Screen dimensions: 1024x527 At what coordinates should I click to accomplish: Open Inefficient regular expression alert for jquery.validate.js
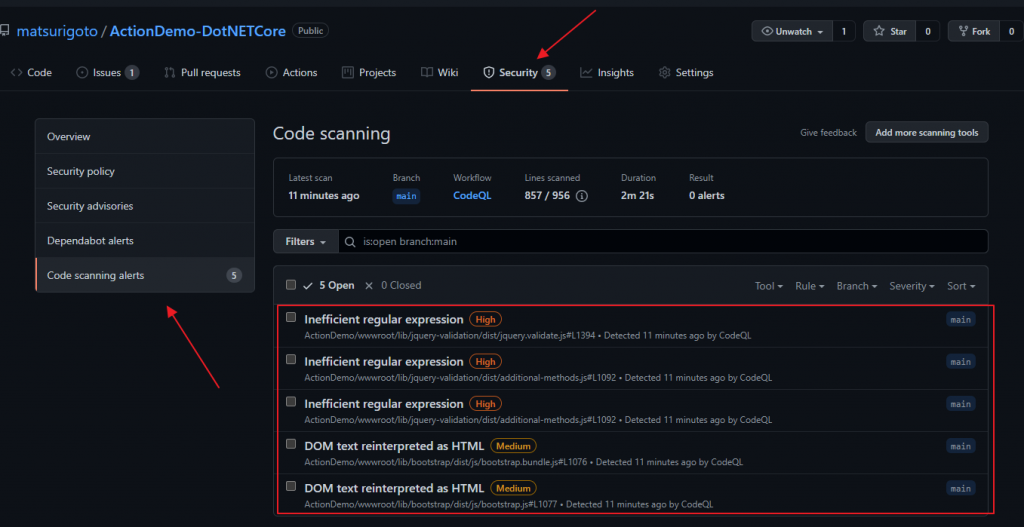click(384, 319)
